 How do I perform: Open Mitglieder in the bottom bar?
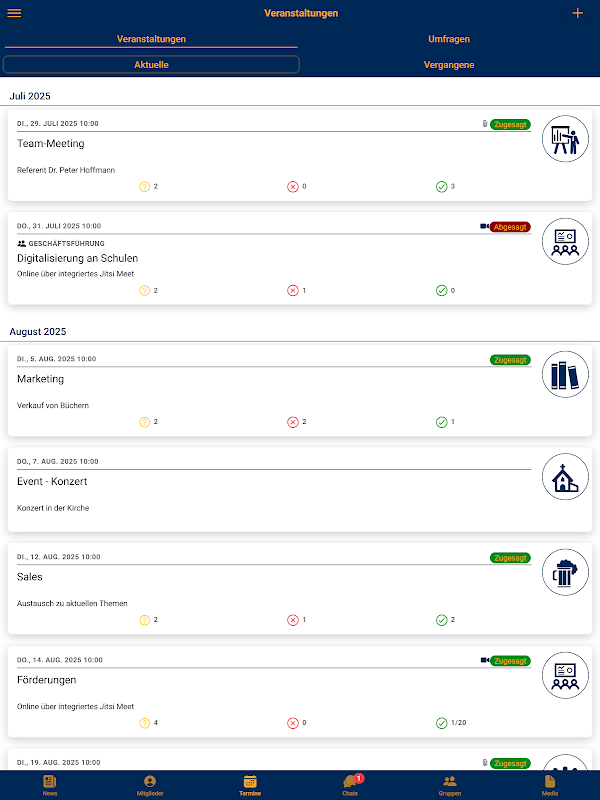pyautogui.click(x=150, y=784)
